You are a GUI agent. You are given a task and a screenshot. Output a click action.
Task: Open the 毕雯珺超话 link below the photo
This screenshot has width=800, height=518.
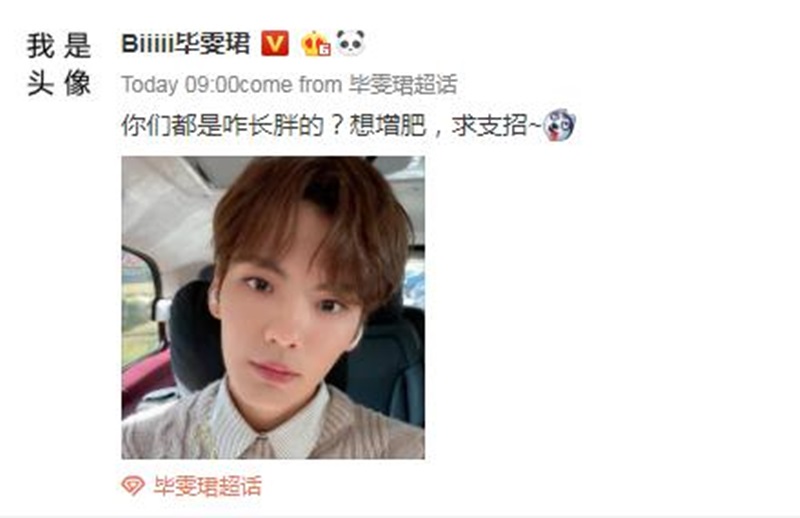point(208,486)
